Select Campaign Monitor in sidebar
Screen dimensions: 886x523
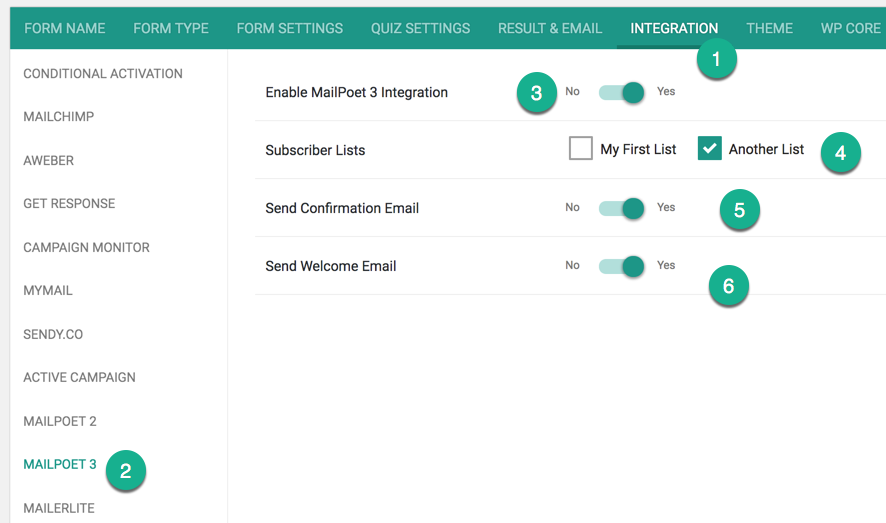[86, 247]
